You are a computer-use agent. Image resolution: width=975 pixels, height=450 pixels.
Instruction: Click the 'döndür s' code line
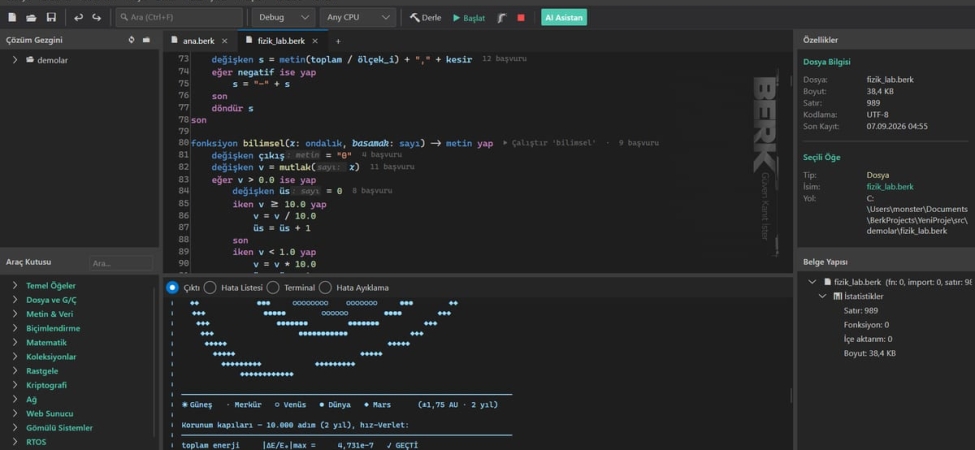point(232,108)
